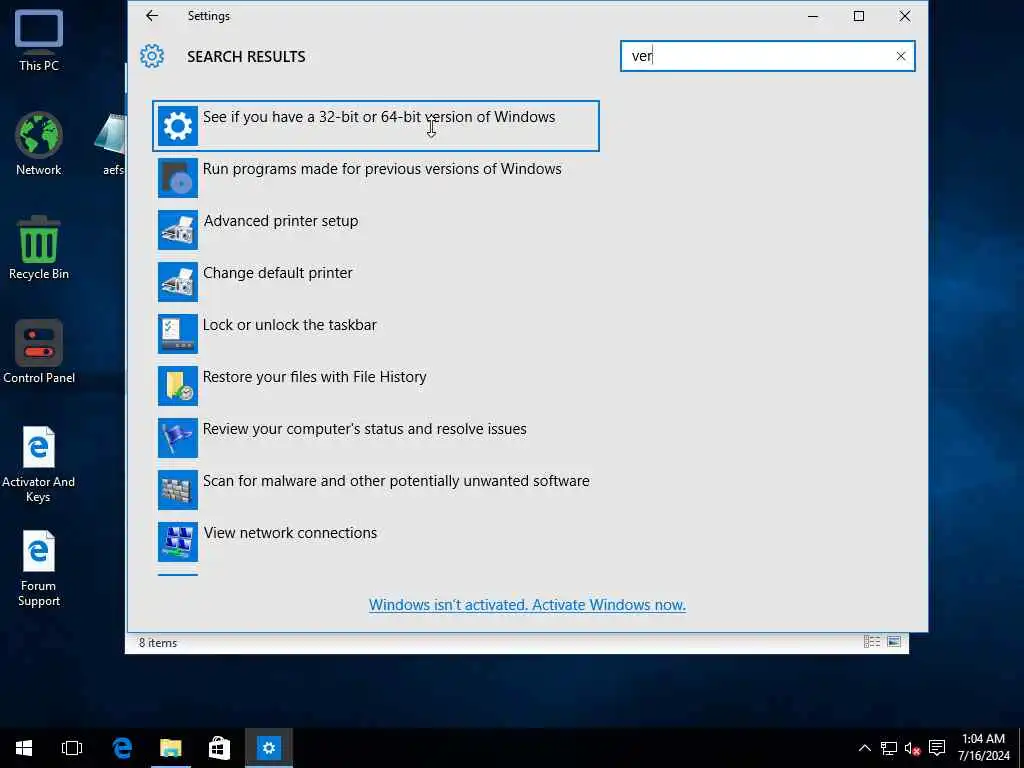Click 'Windows isn't activated. Activate Windows now.' link
Viewport: 1024px width, 768px height.
pyautogui.click(x=527, y=605)
